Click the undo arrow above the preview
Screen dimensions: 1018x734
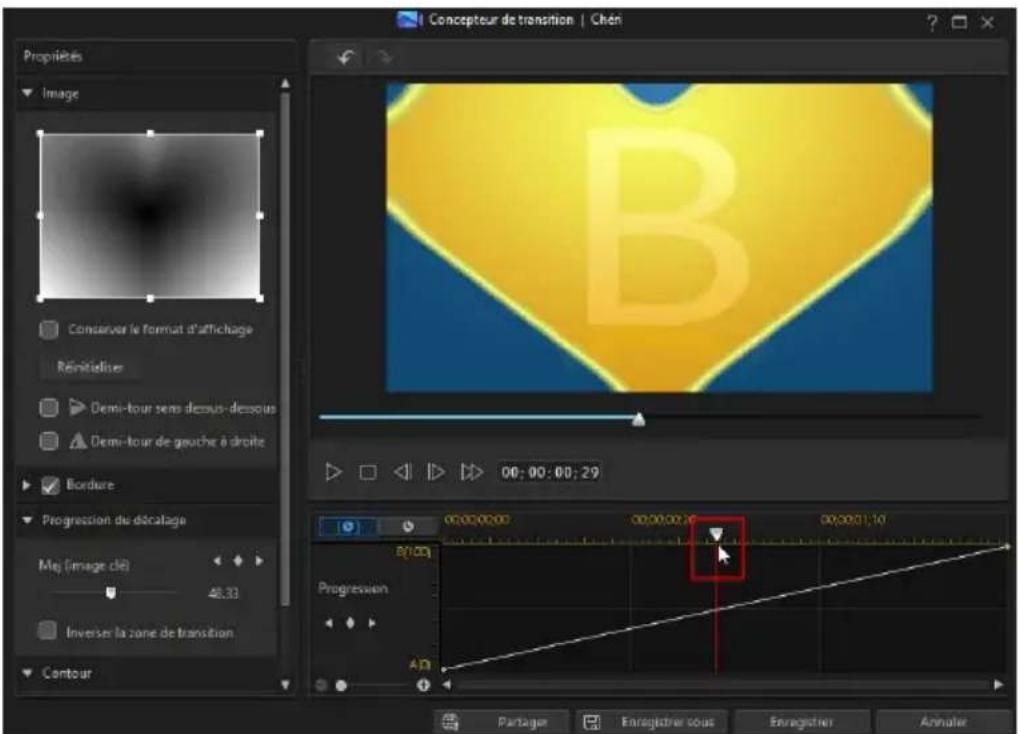(x=347, y=59)
